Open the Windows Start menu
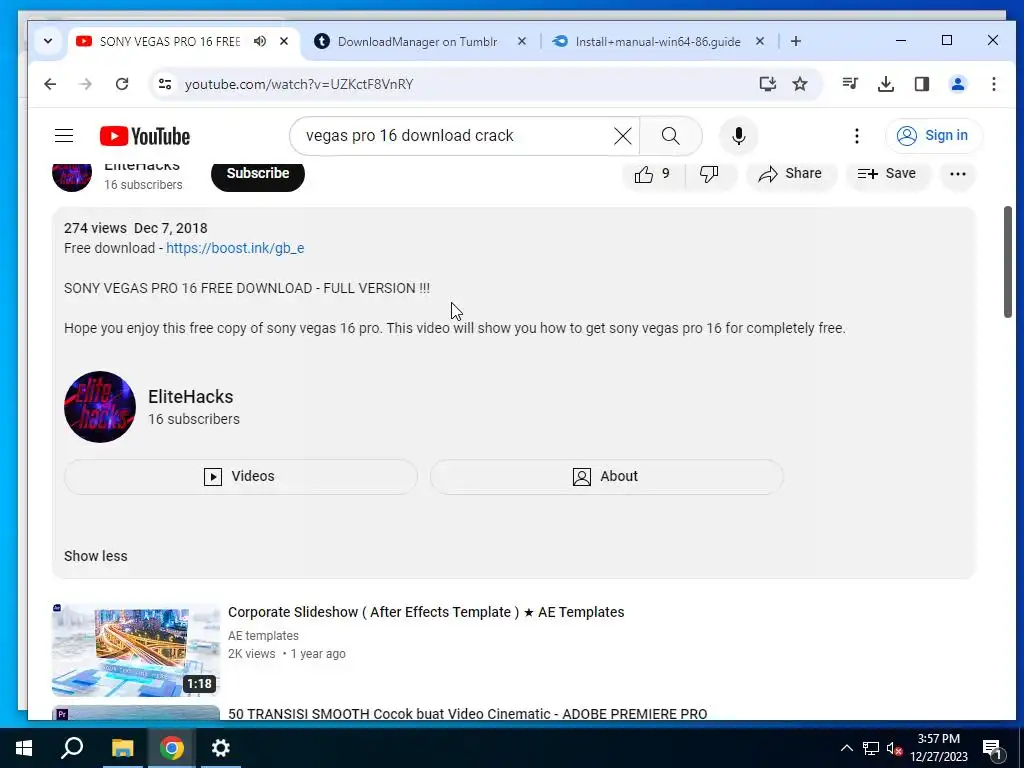This screenshot has height=768, width=1024. 24,748
